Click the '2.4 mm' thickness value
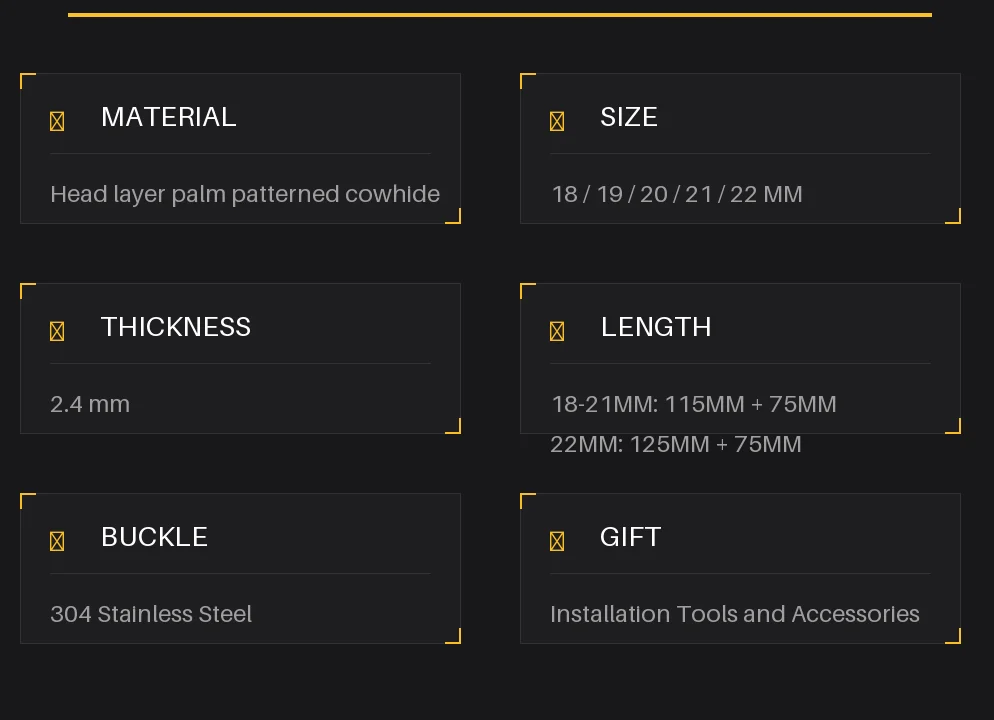This screenshot has height=720, width=994. (x=90, y=404)
